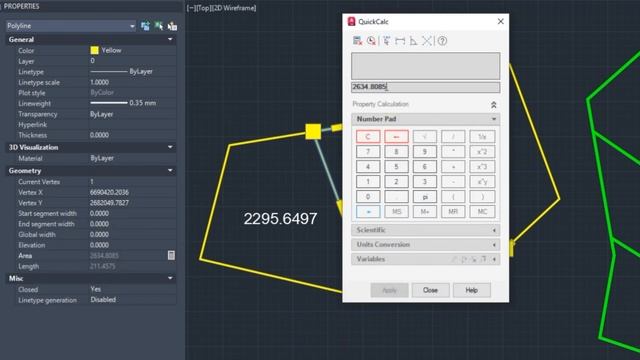Screen dimensions: 640x360
Task: Click number 6 on number pad
Action: click(424, 167)
